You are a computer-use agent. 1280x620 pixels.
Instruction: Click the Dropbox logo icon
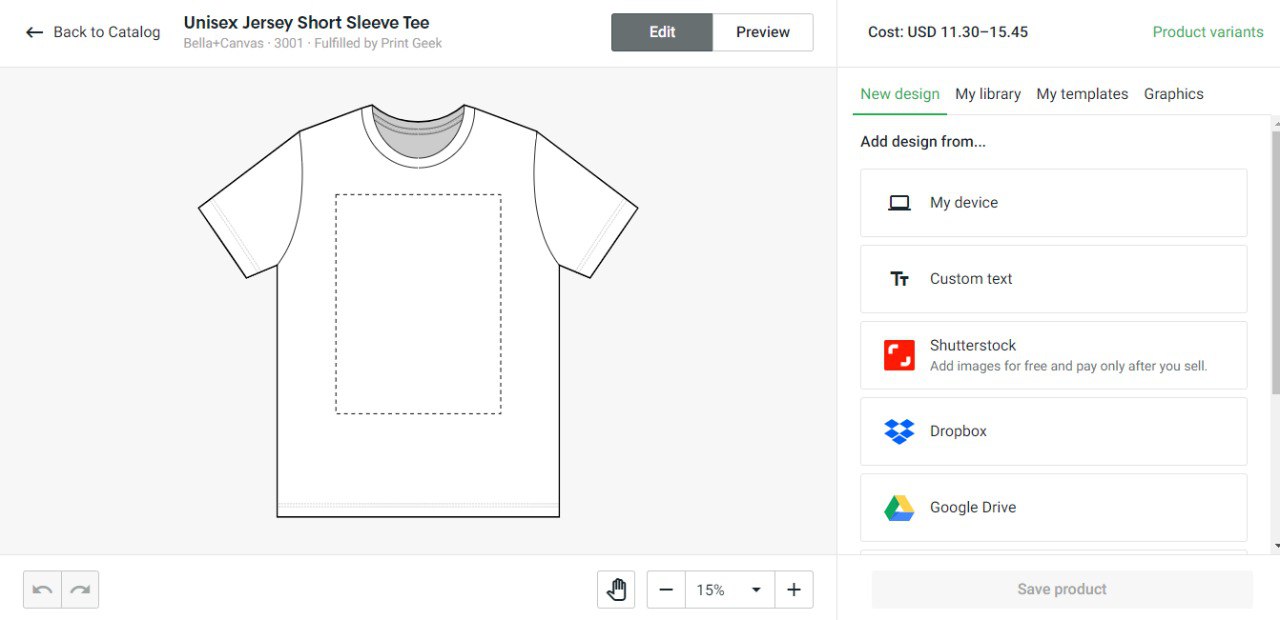899,431
